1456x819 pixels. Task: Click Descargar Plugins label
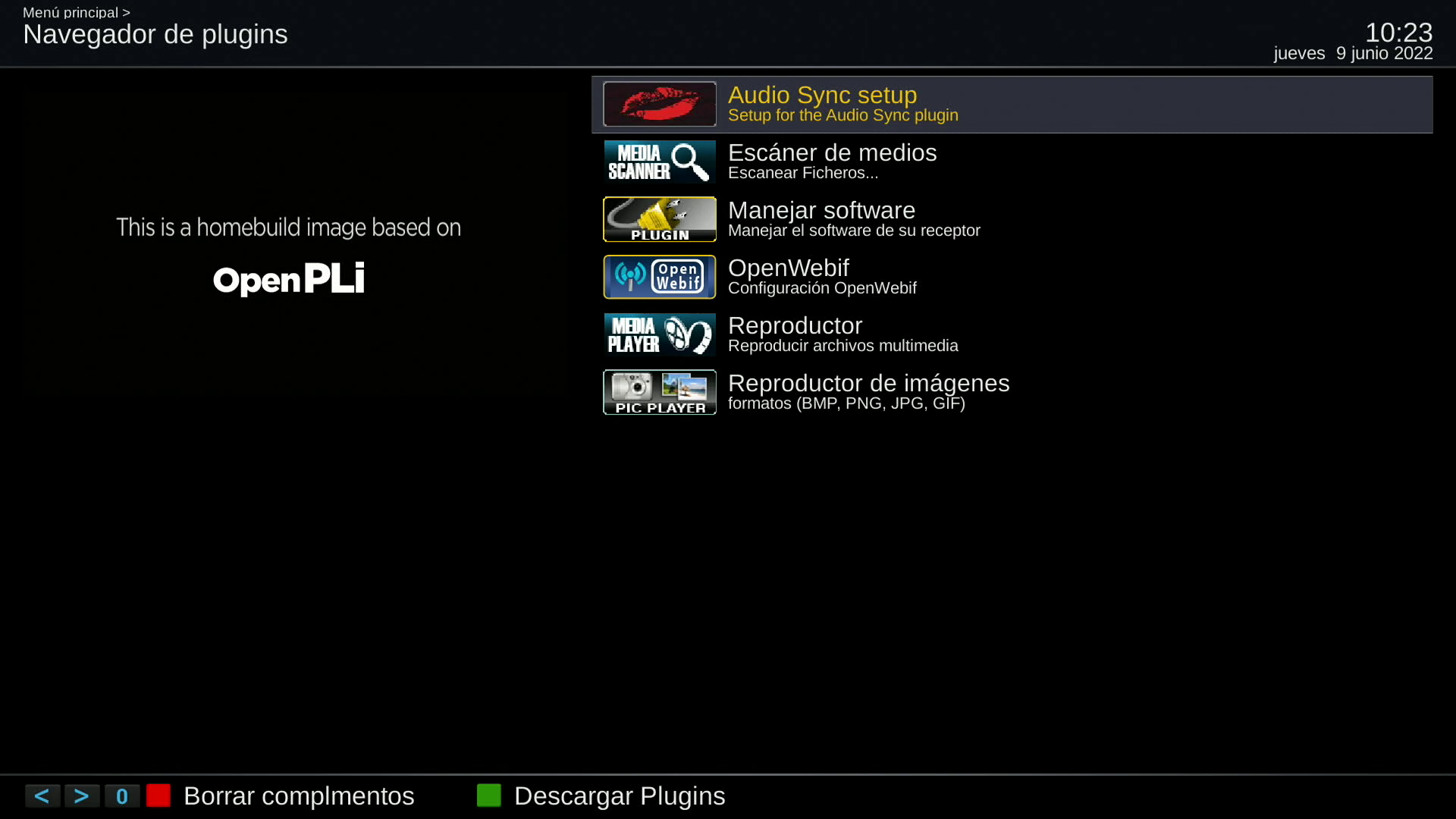620,796
